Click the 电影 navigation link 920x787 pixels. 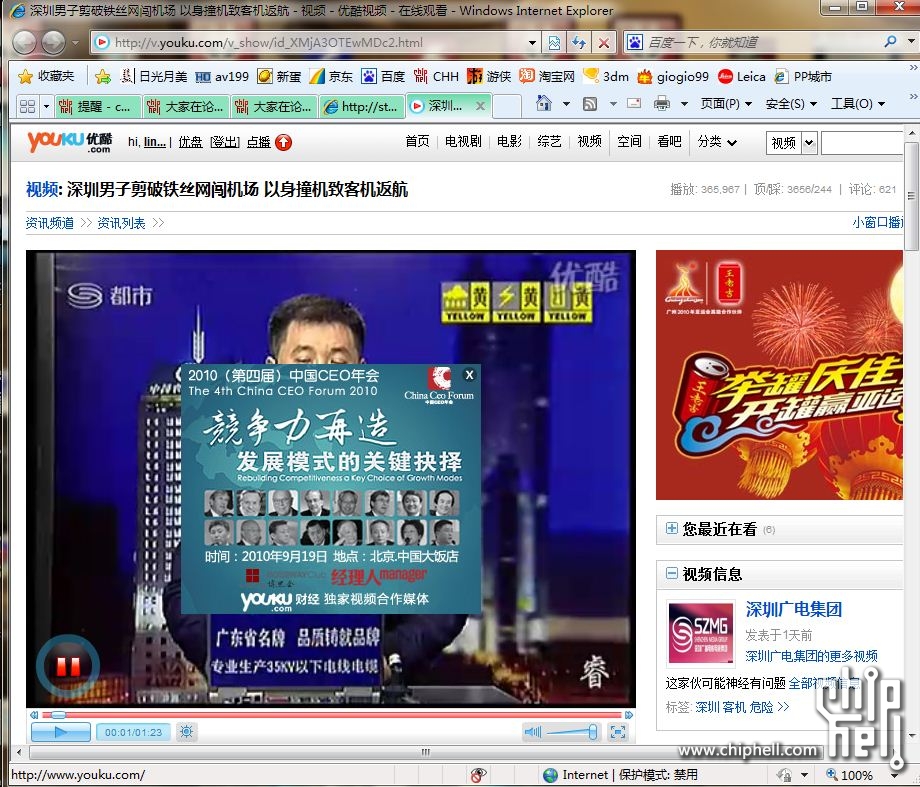(509, 141)
